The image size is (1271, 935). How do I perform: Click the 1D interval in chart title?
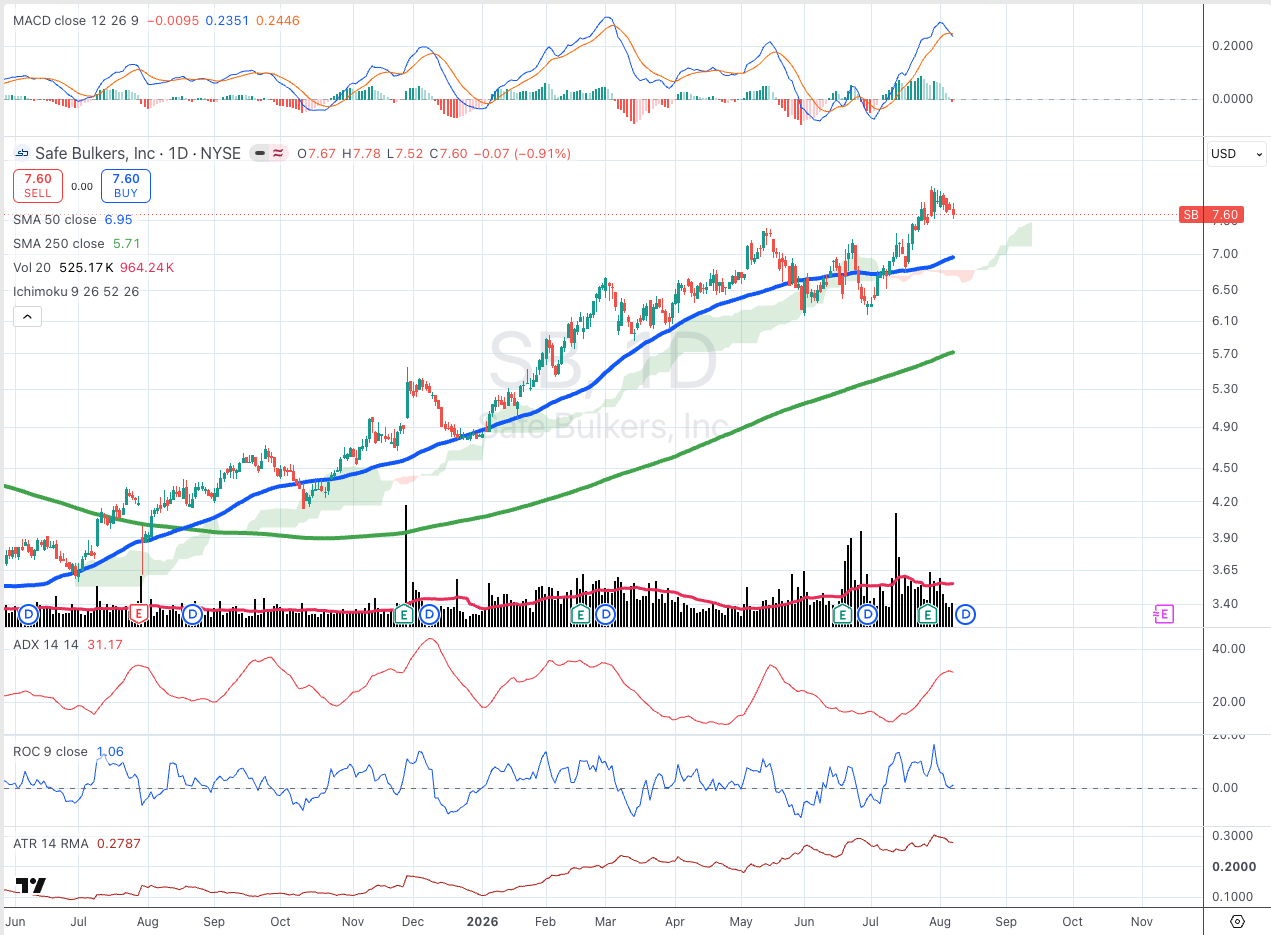(x=177, y=153)
